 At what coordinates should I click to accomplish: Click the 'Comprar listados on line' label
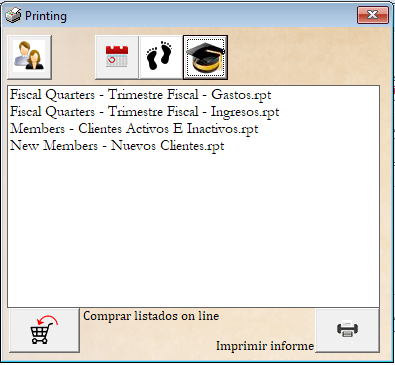point(151,316)
